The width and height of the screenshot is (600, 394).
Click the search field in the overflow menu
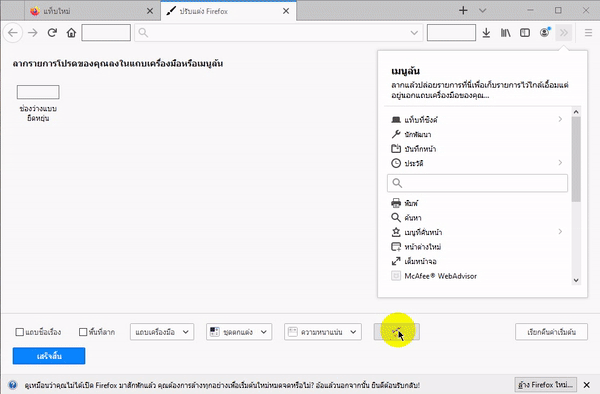click(478, 183)
